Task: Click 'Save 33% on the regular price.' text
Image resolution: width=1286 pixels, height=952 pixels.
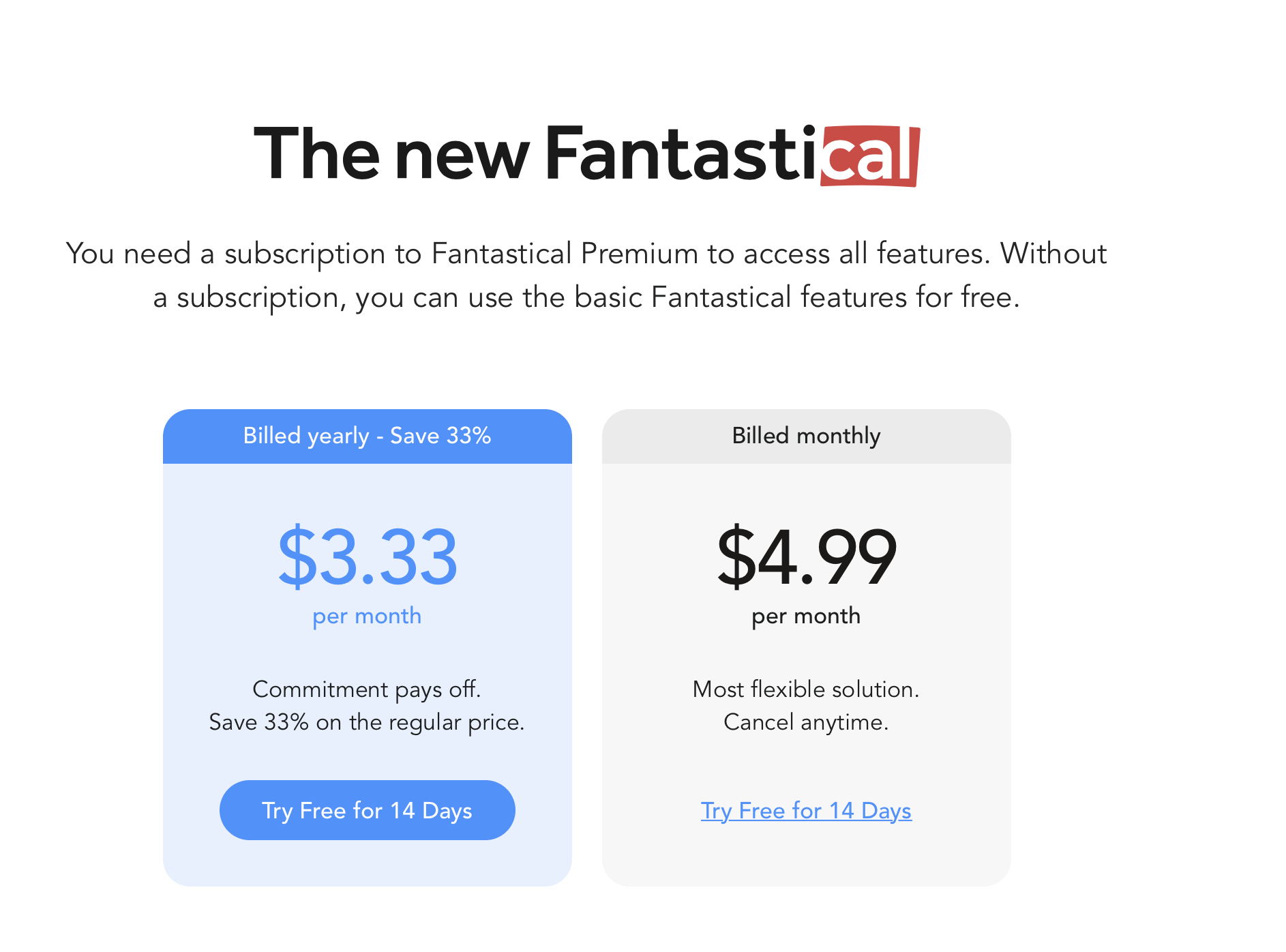Action: 367,722
